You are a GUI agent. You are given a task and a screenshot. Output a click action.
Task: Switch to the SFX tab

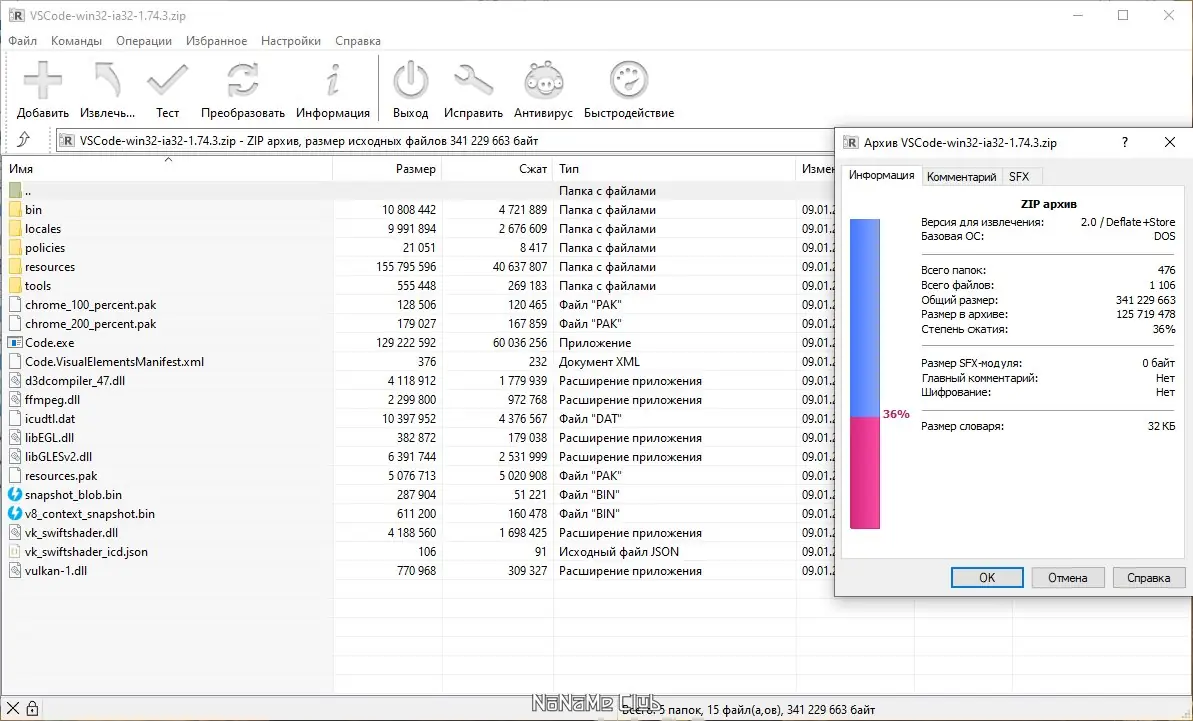click(x=1019, y=176)
